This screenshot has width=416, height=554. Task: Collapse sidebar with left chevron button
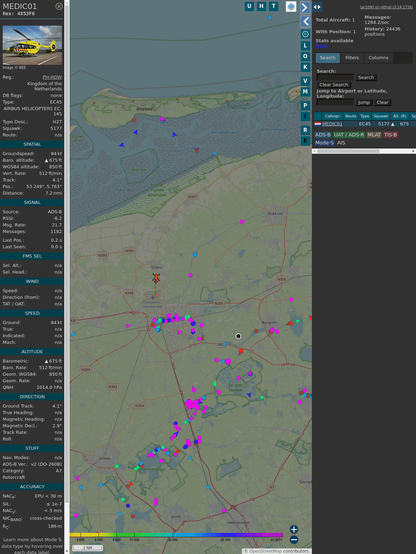coord(305,21)
